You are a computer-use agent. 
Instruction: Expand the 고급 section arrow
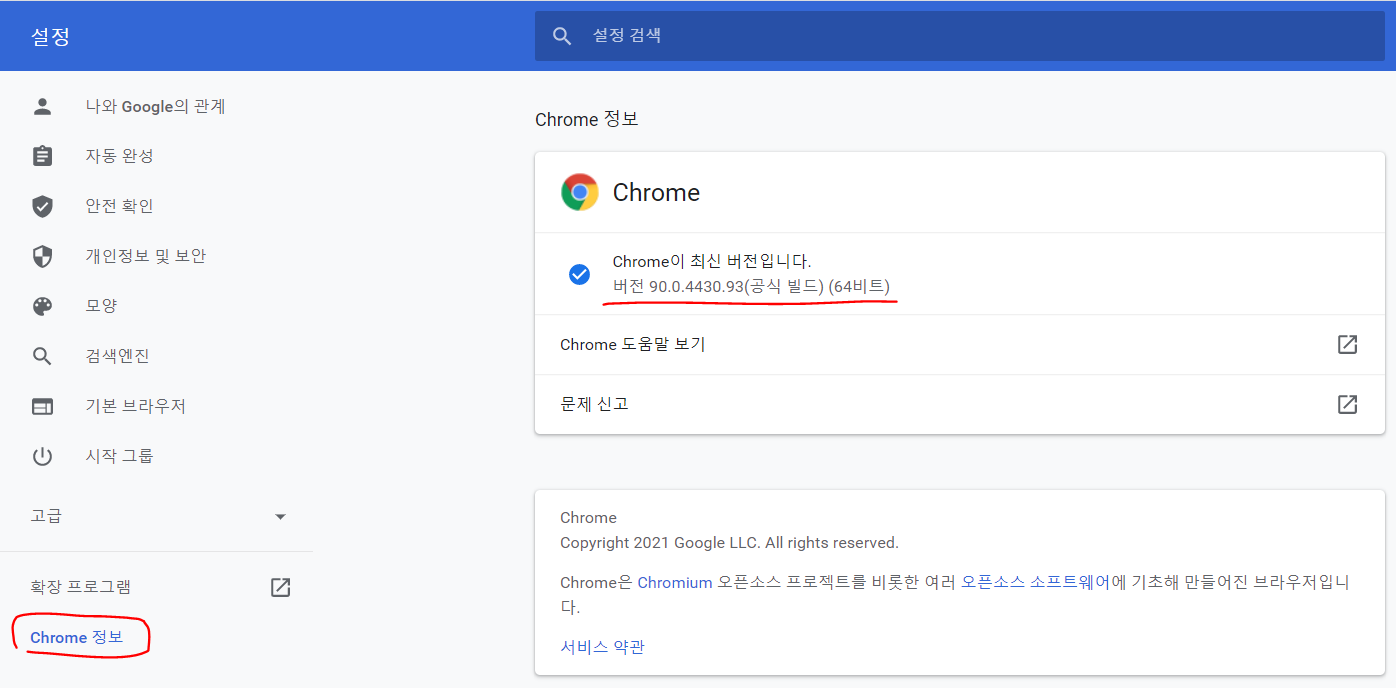(281, 517)
